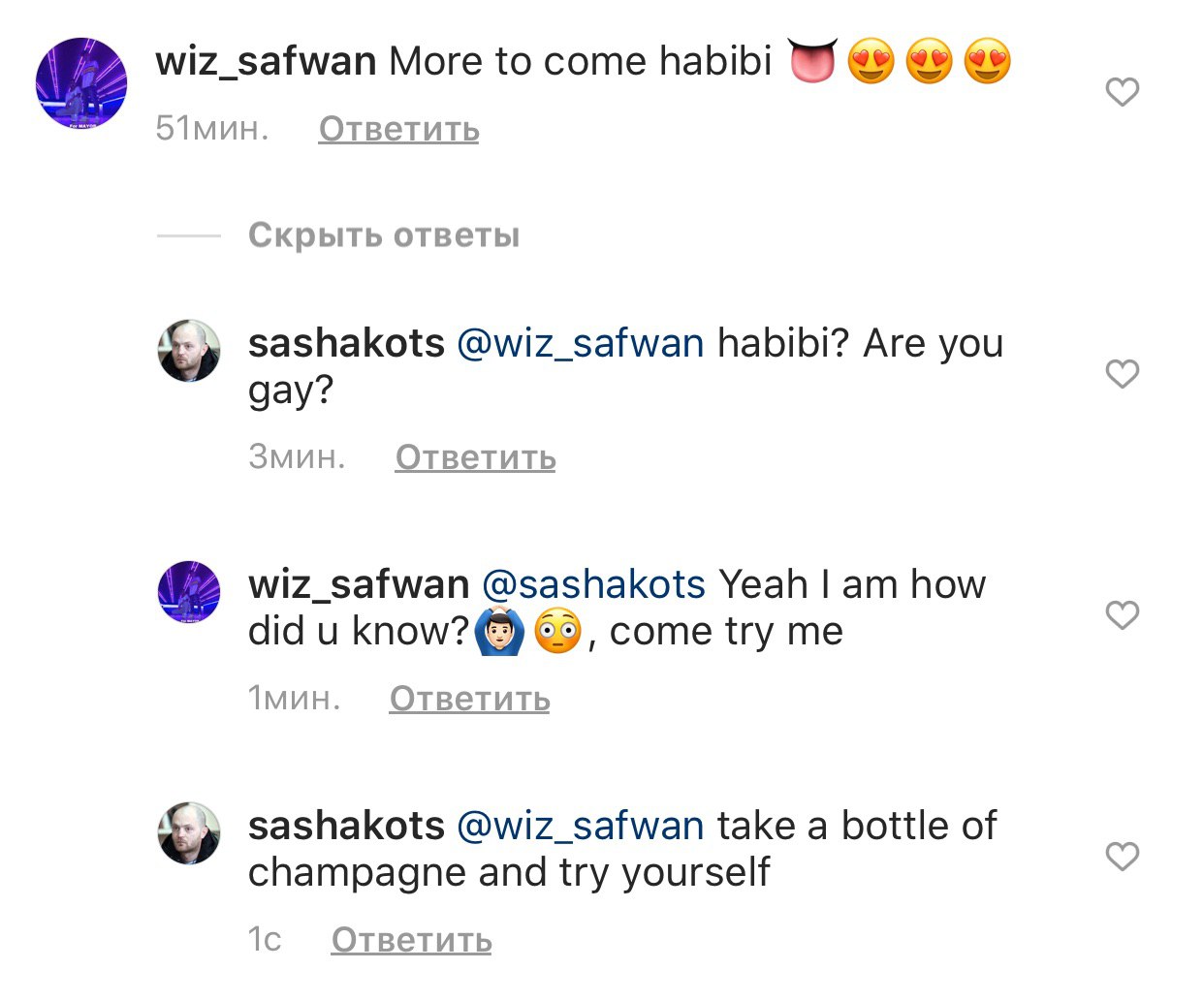Like sashakots' 'Are you gay?' reply
This screenshot has height=1001, width=1204.
(1122, 374)
